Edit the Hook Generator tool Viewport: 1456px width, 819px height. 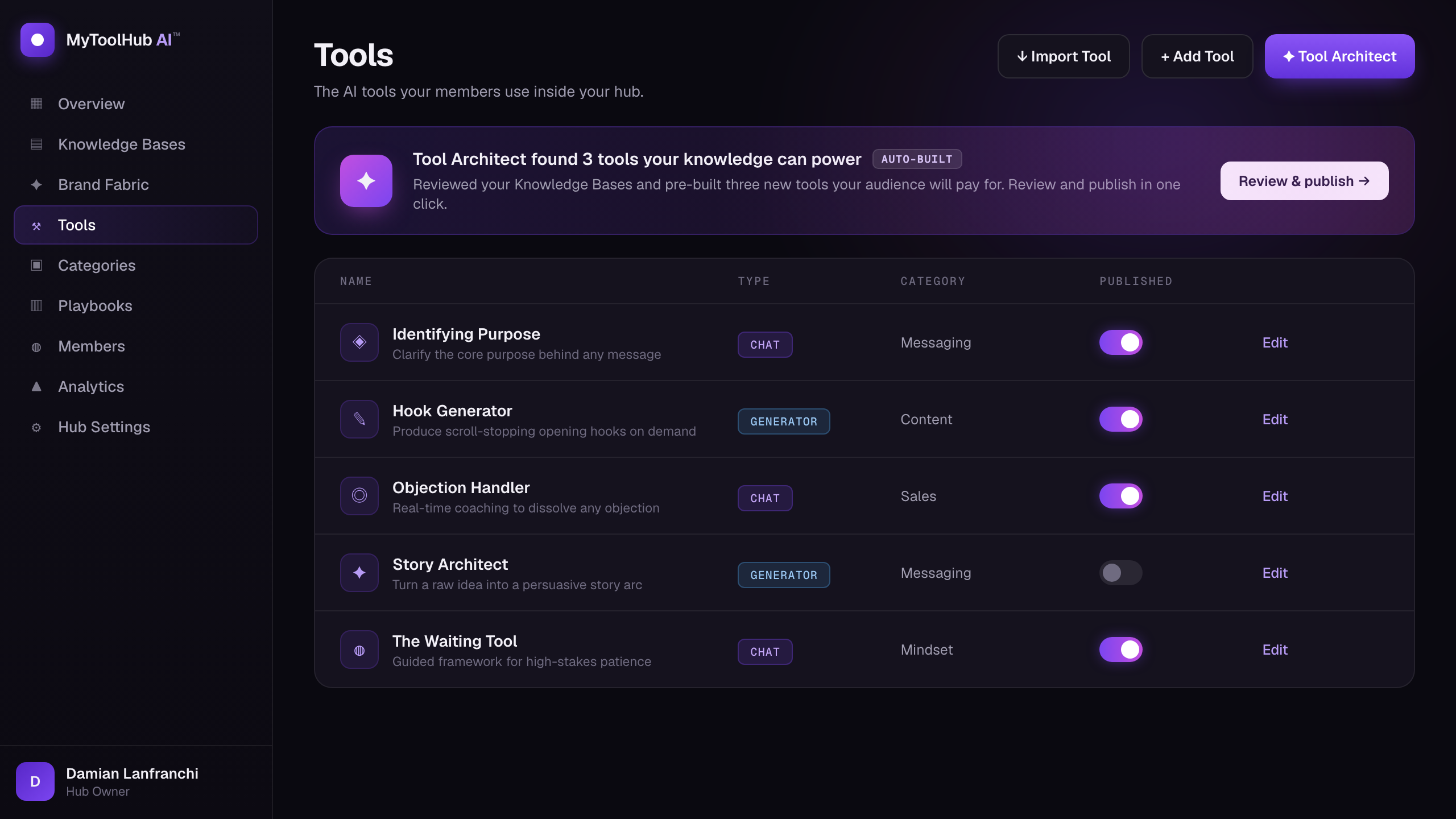[1275, 419]
